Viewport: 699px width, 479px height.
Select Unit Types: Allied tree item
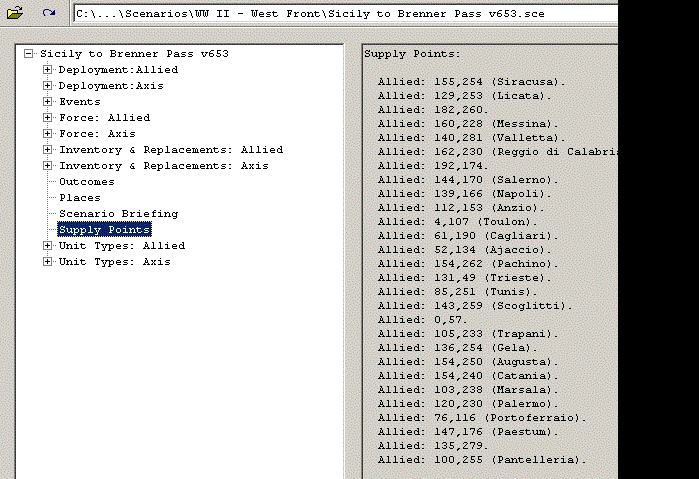[122, 246]
